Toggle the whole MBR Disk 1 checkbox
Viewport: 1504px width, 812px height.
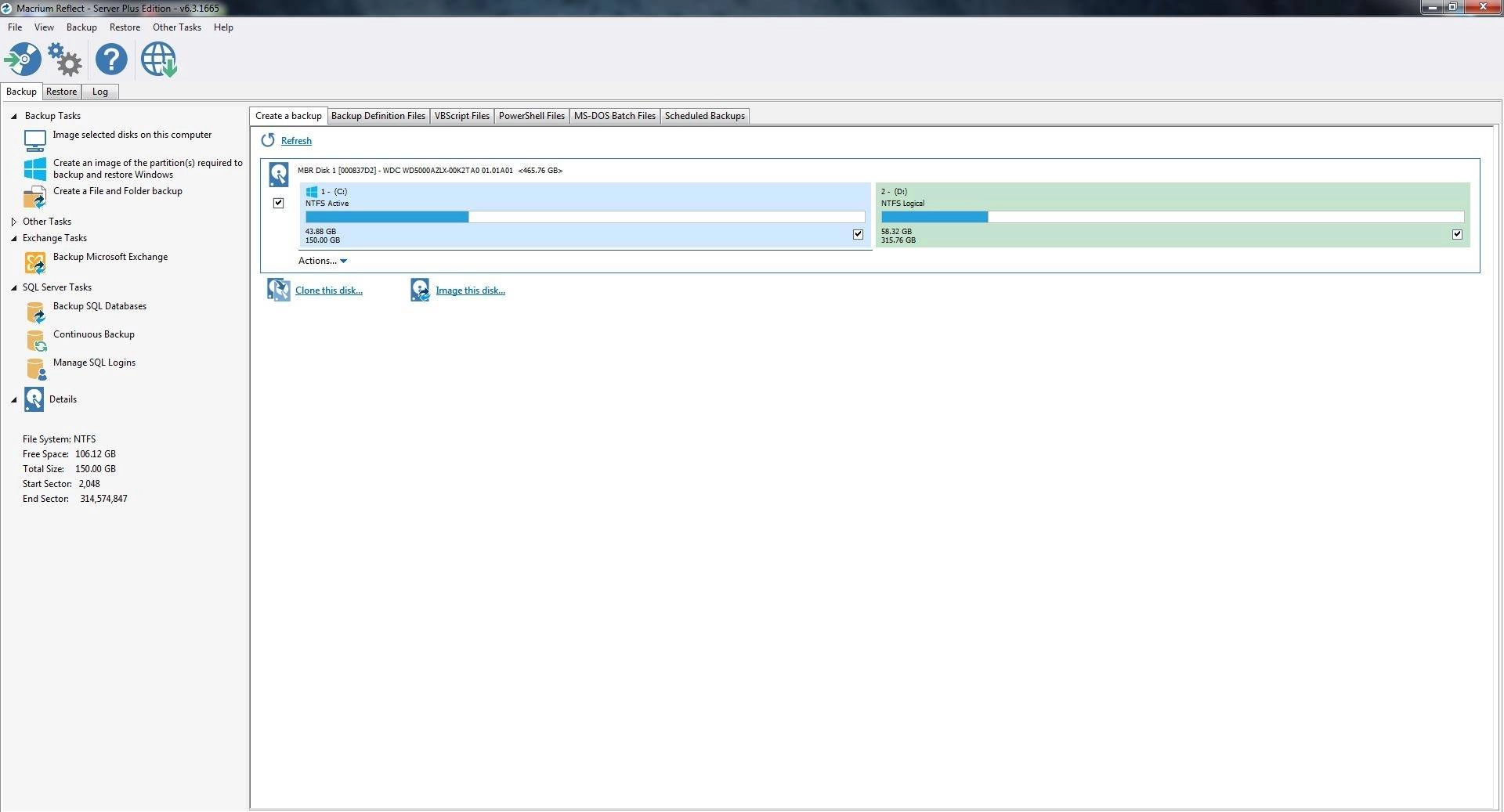(278, 203)
